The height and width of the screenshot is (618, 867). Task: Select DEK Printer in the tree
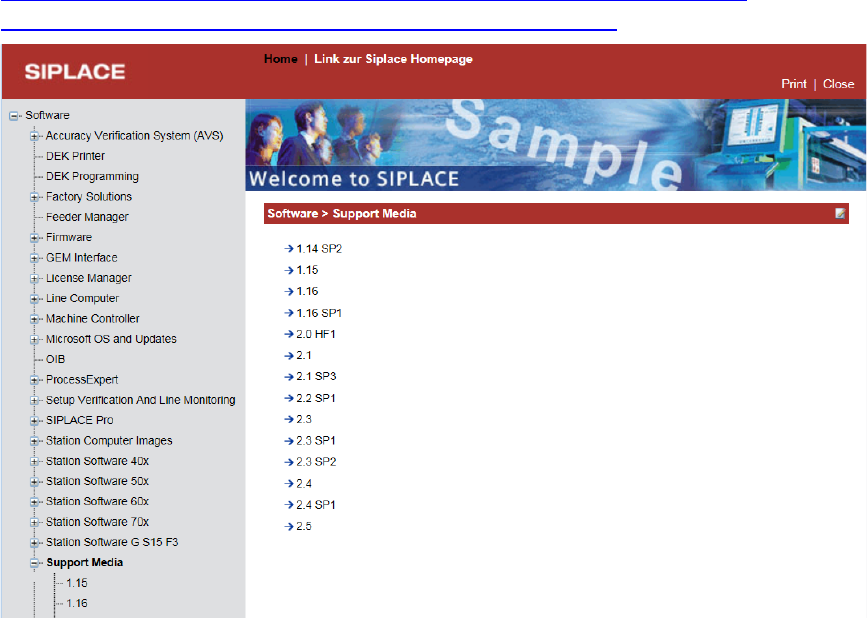[75, 156]
